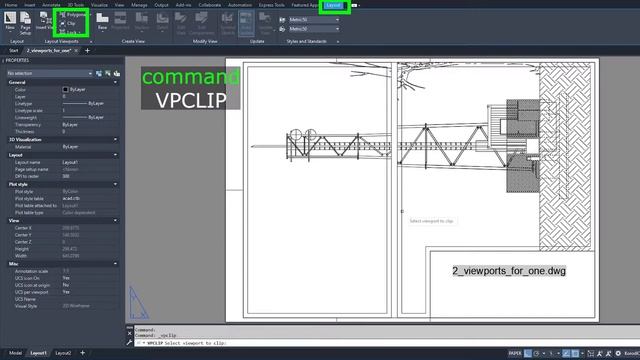Viewport: 640px width, 360px height.
Task: Close the 2_viewports_for_one drawing tab
Action: tap(76, 51)
